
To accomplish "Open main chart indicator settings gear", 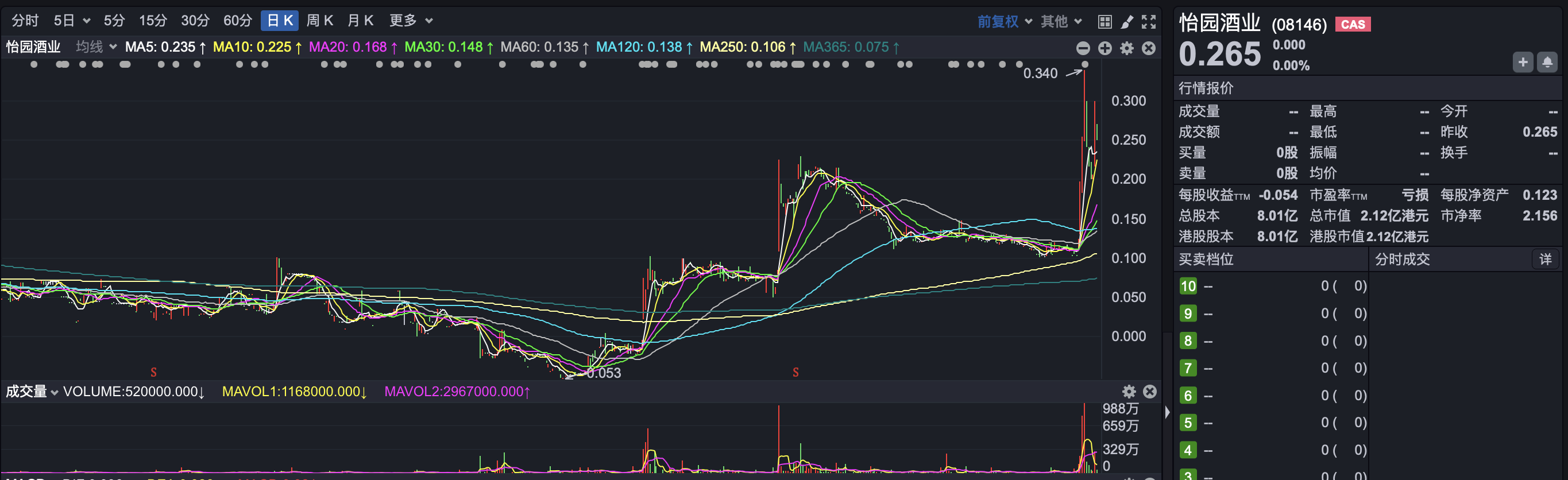I will click(x=1127, y=48).
